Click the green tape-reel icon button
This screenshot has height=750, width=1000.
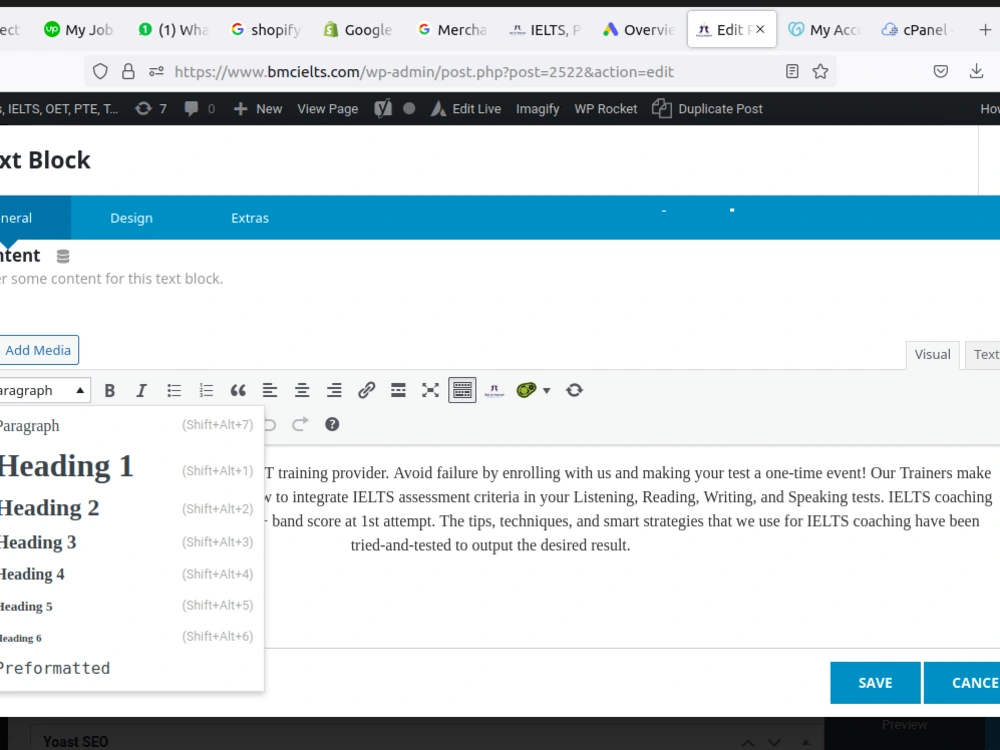click(x=526, y=390)
